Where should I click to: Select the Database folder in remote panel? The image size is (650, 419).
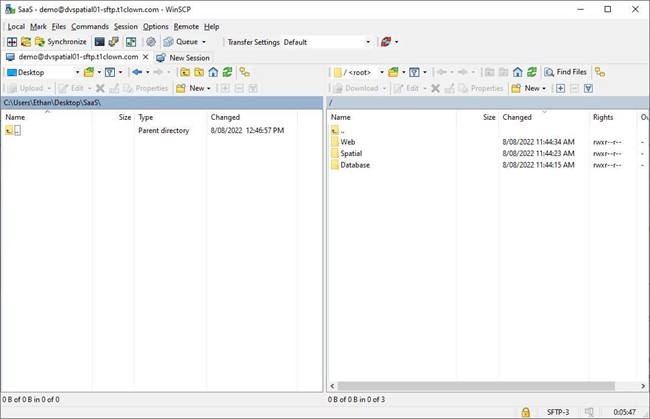click(x=355, y=165)
